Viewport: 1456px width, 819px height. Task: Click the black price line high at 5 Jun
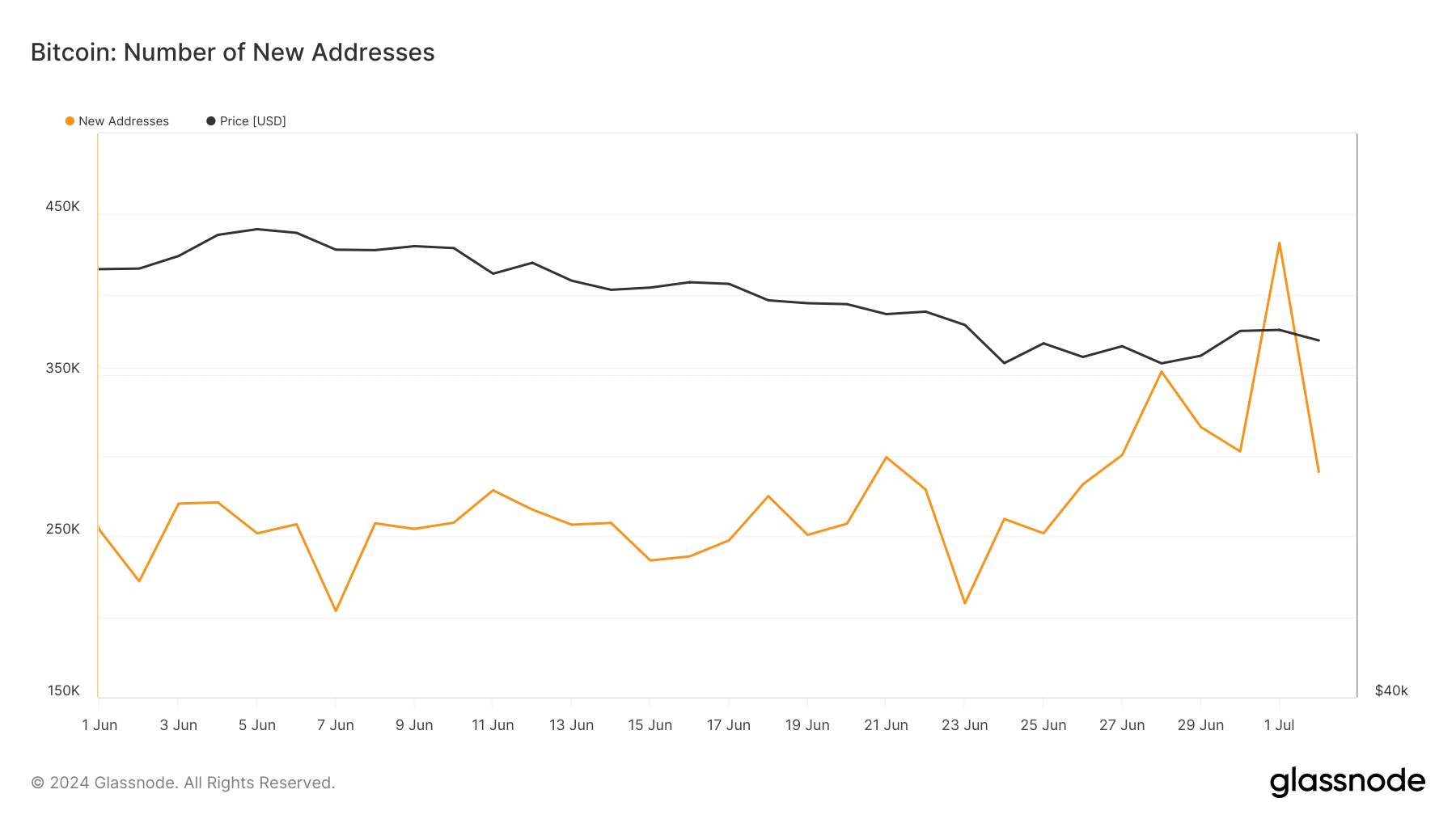click(x=257, y=229)
